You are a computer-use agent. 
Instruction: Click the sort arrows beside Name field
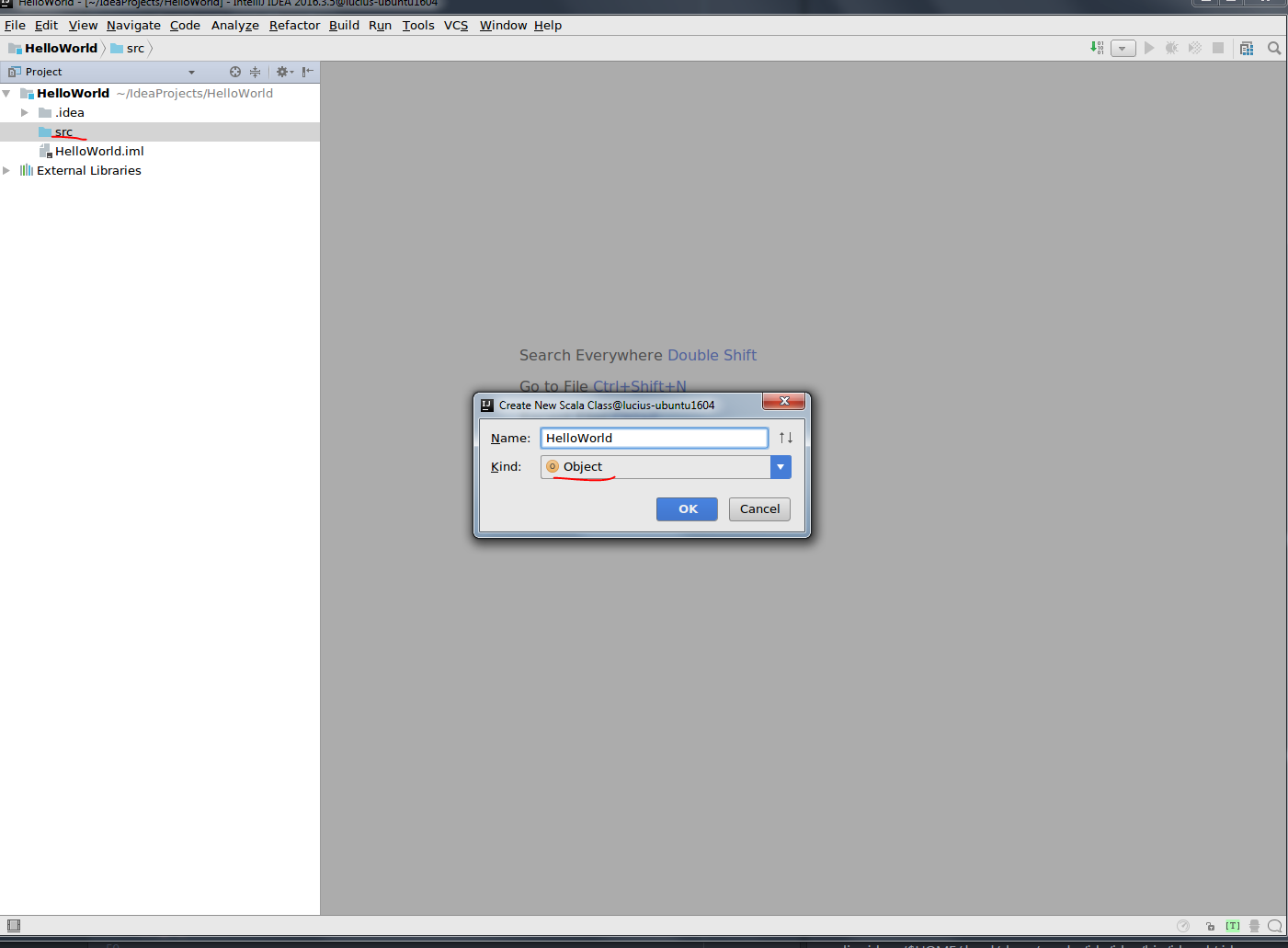pos(786,438)
